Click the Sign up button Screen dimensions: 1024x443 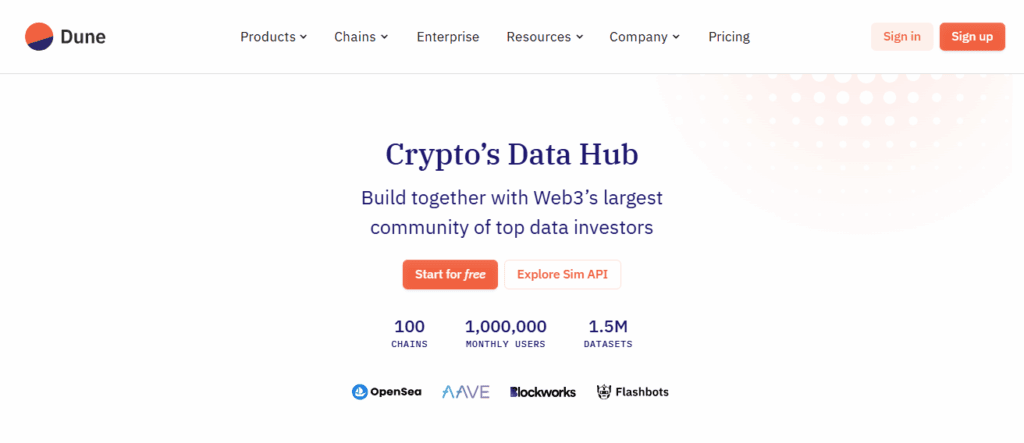pyautogui.click(x=972, y=37)
